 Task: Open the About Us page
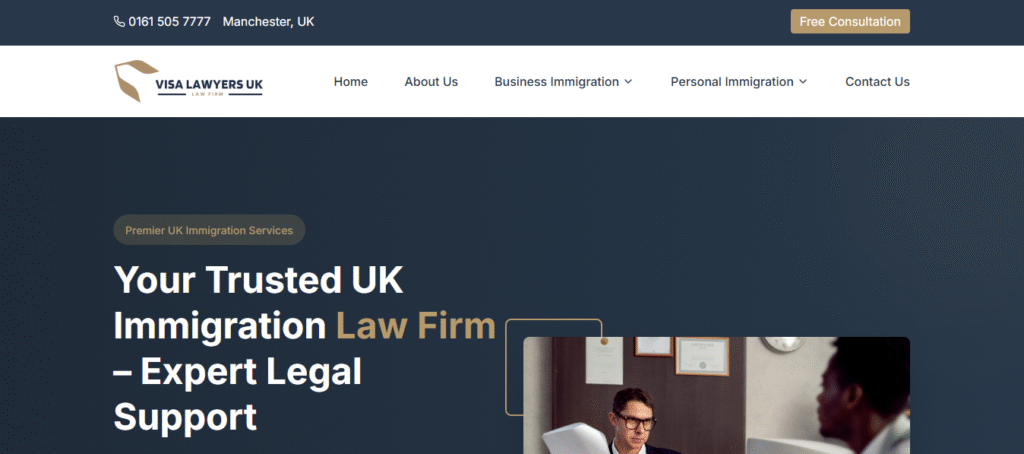(x=431, y=82)
